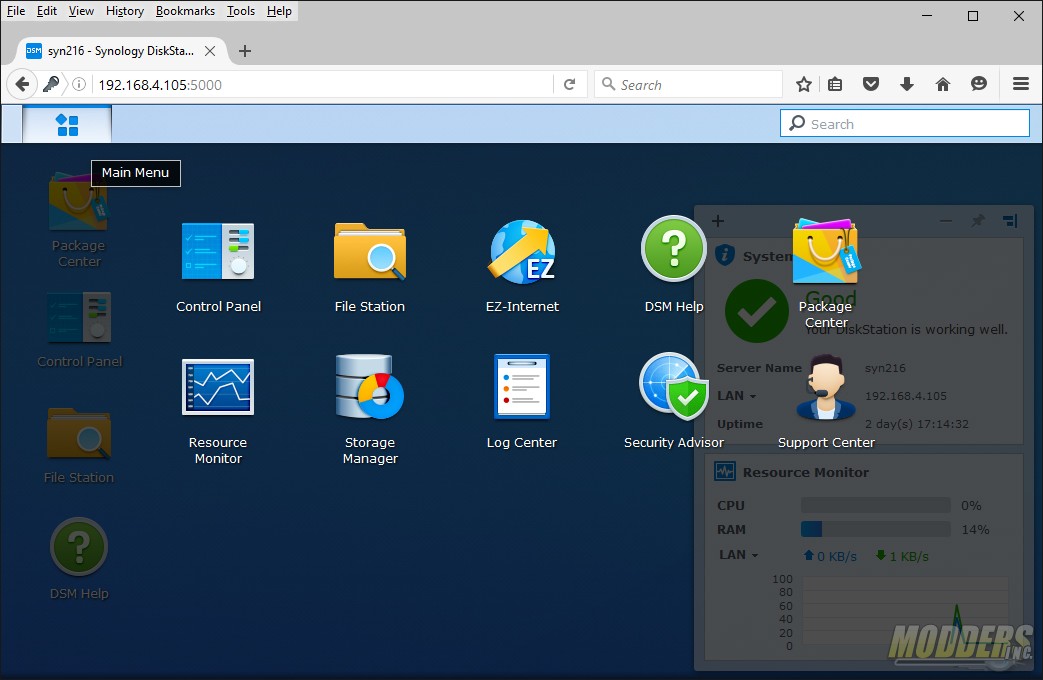Screen dimensions: 1043x680
Task: Click the RAM usage bar
Action: pyautogui.click(x=875, y=529)
